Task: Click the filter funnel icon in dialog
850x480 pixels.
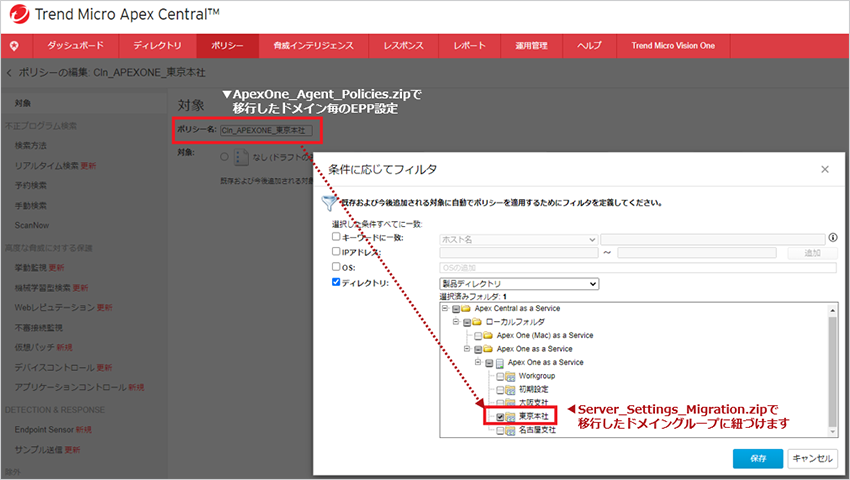Action: pyautogui.click(x=329, y=203)
